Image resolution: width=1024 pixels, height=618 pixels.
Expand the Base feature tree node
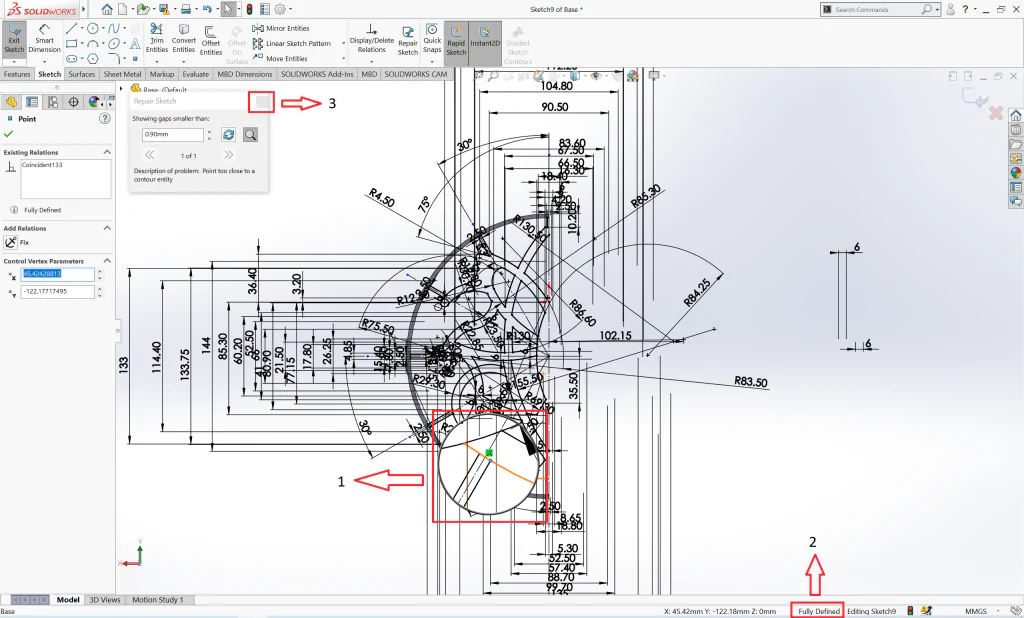pos(121,89)
